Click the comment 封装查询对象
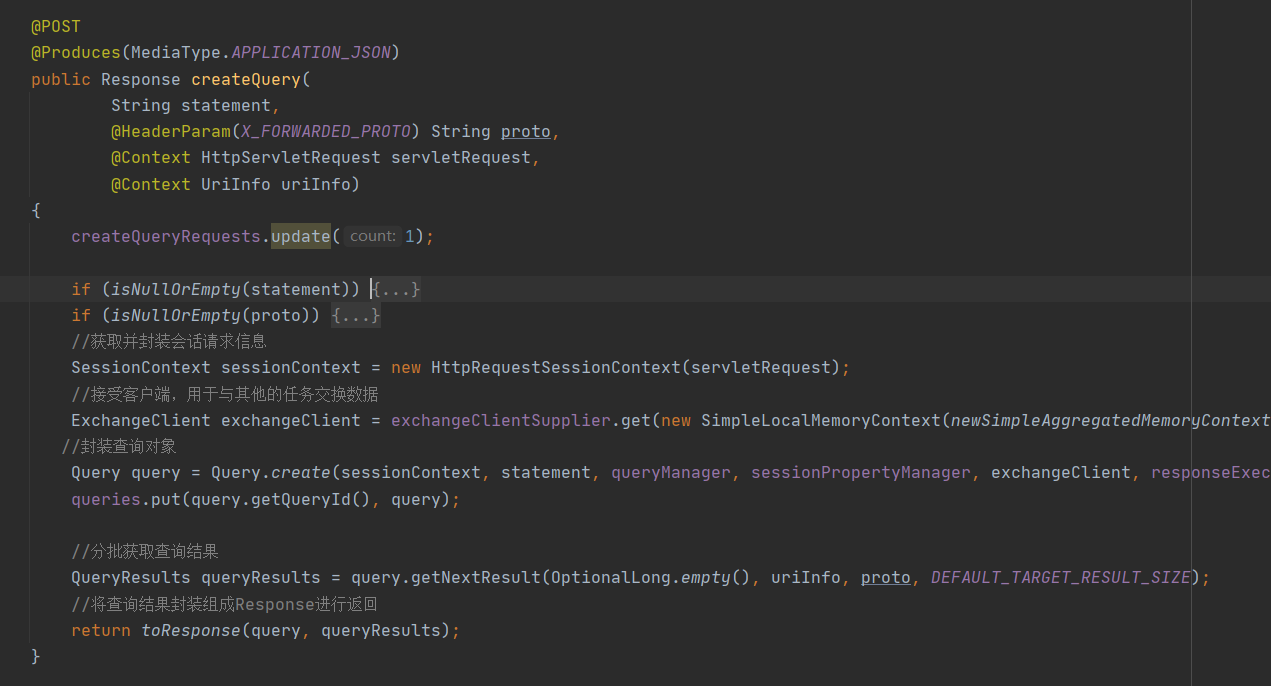 tap(119, 447)
